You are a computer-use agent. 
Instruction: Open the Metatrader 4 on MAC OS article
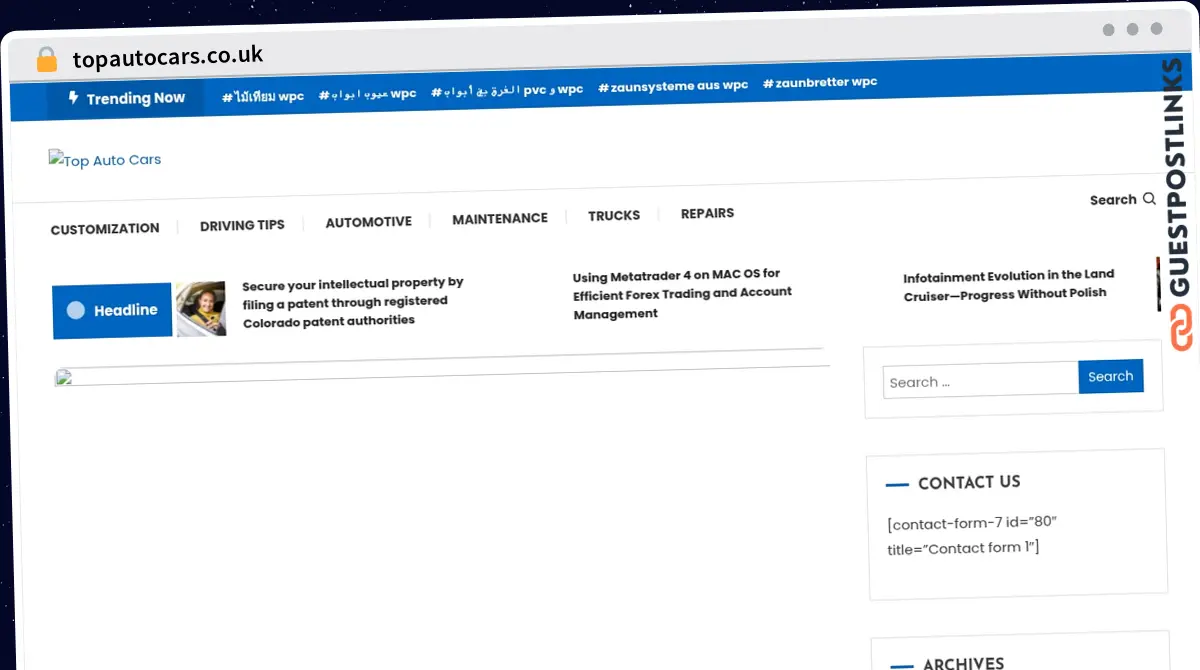coord(682,293)
